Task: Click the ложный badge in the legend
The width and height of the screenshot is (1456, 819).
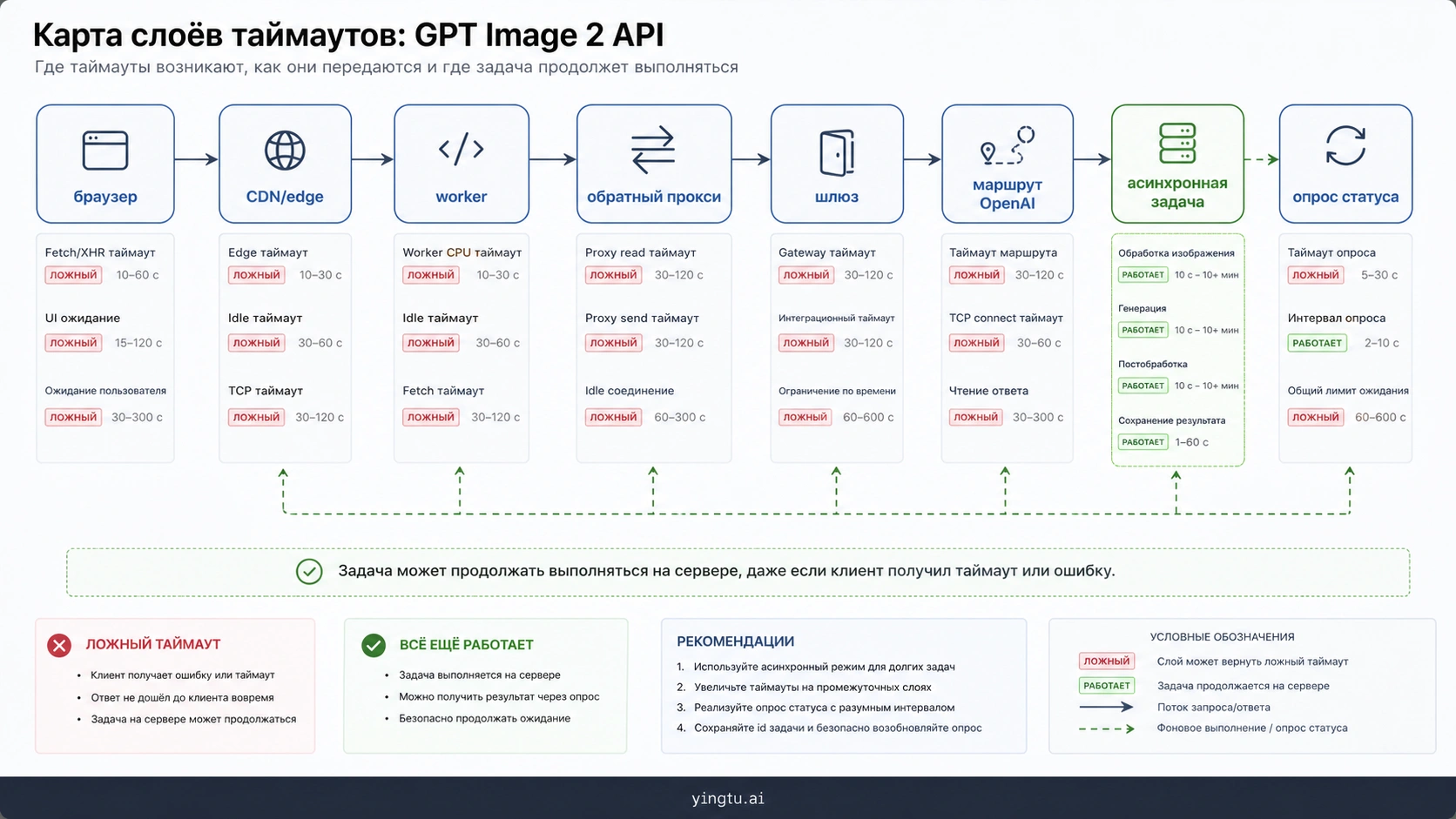Action: click(1106, 661)
